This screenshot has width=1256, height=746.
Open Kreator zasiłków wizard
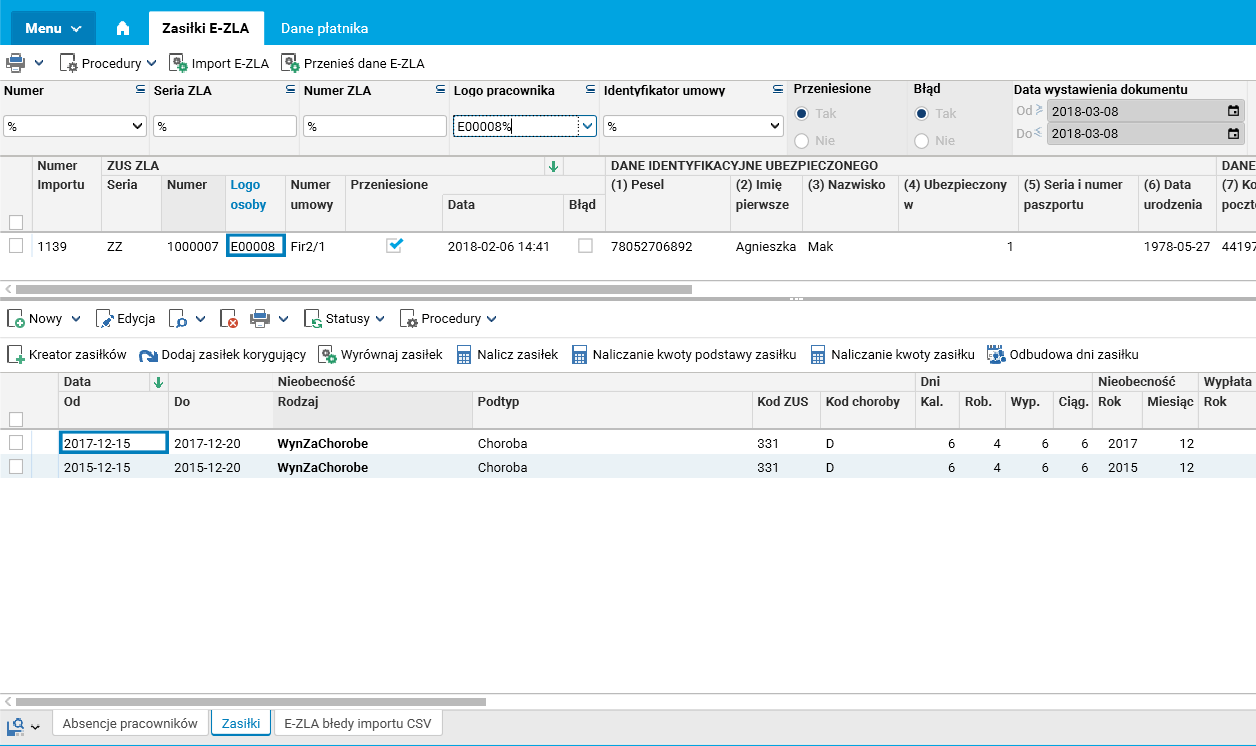67,354
